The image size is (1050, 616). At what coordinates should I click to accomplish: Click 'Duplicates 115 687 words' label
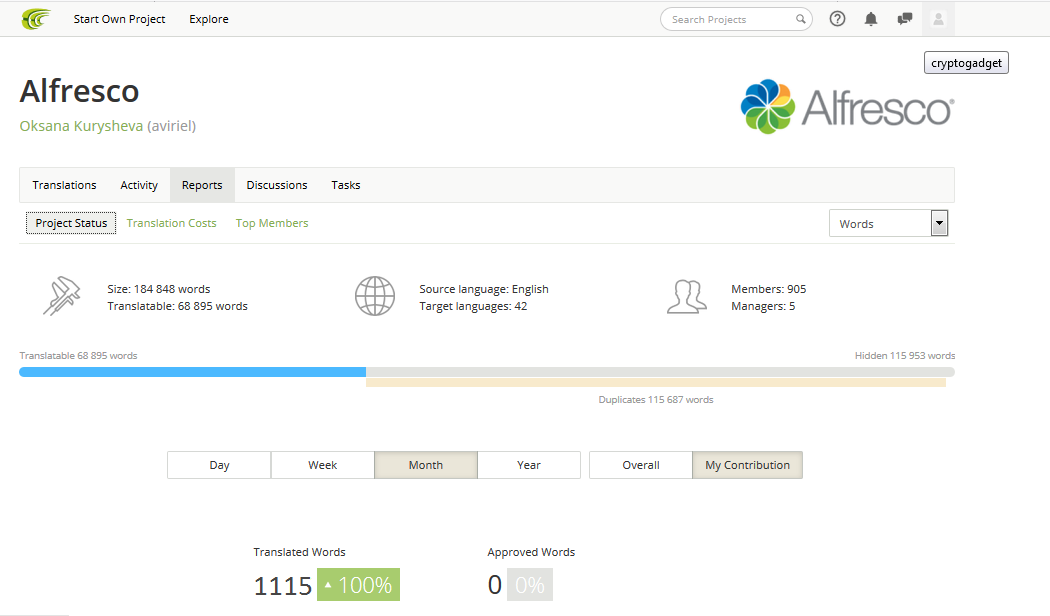point(656,399)
